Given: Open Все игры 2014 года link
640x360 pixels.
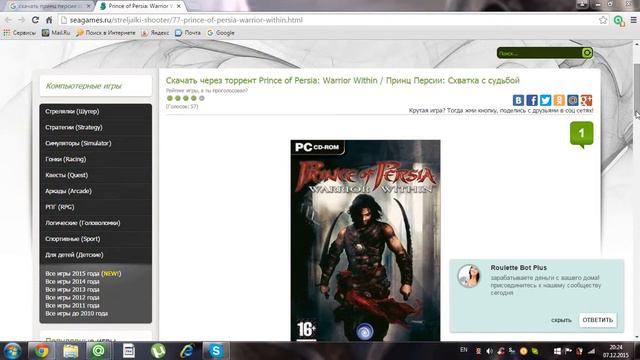Looking at the screenshot, I should (x=72, y=282).
